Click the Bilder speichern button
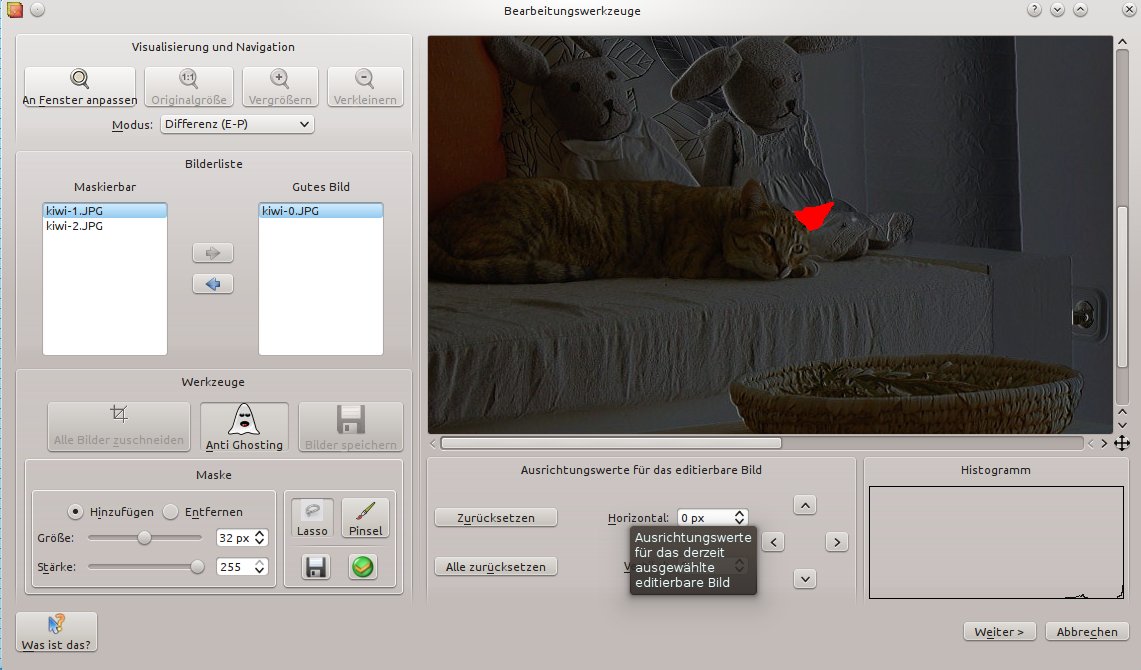 (x=351, y=427)
